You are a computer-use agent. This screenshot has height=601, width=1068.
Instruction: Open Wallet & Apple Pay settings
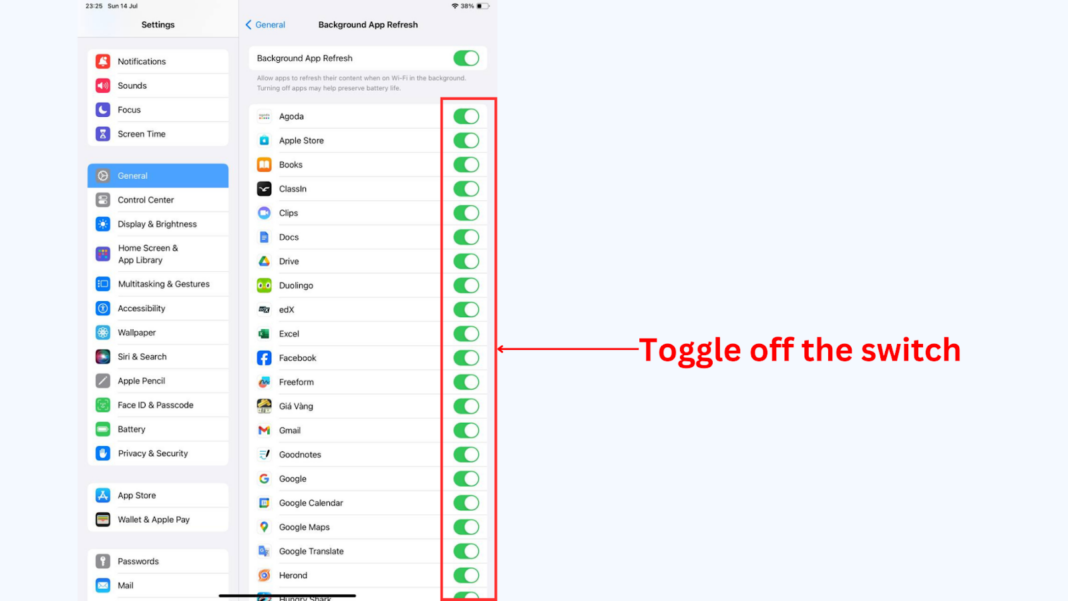[158, 520]
